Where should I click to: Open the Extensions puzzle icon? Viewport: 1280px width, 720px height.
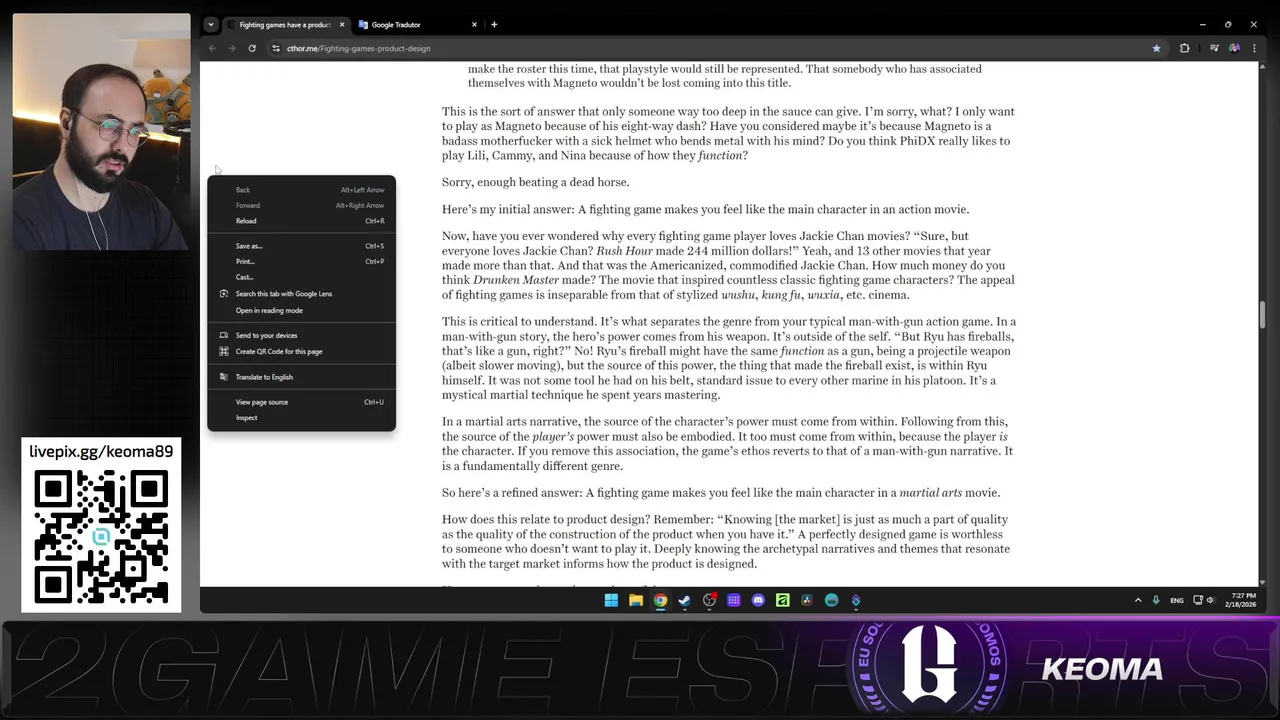1185,48
